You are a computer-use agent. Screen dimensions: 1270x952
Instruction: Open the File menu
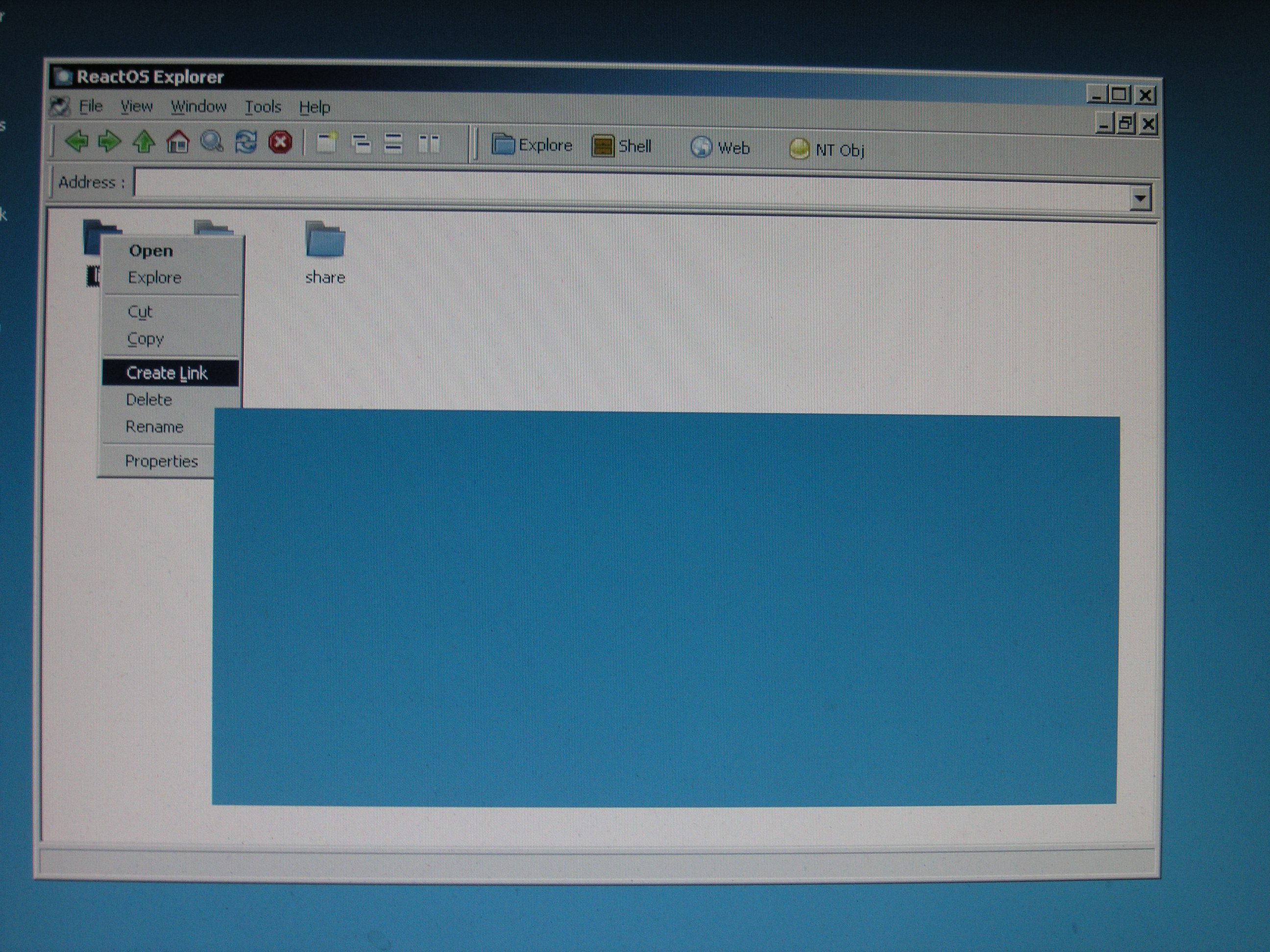click(90, 106)
